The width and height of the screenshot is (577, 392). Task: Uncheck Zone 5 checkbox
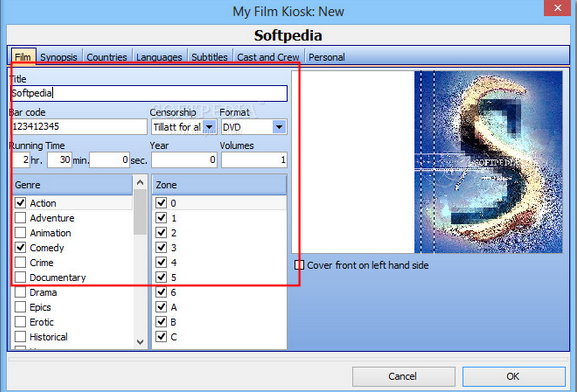[161, 277]
